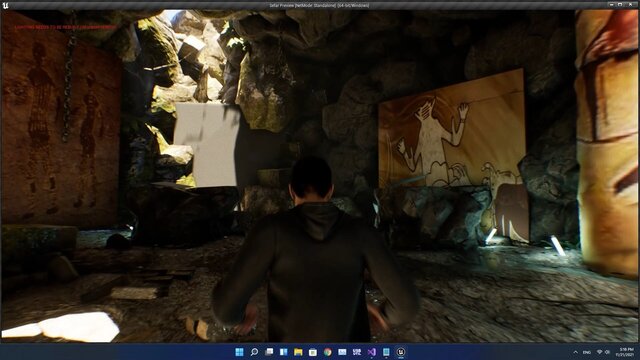640x360 pixels.
Task: Open the clock and date flyout
Action: click(626, 352)
